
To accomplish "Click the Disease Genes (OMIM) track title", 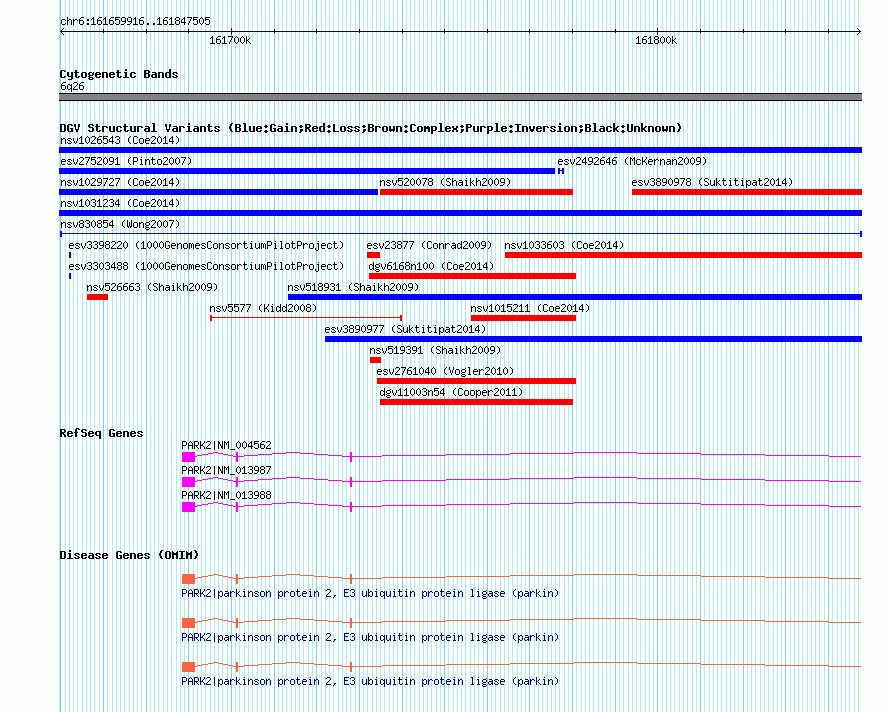I will click(x=129, y=555).
